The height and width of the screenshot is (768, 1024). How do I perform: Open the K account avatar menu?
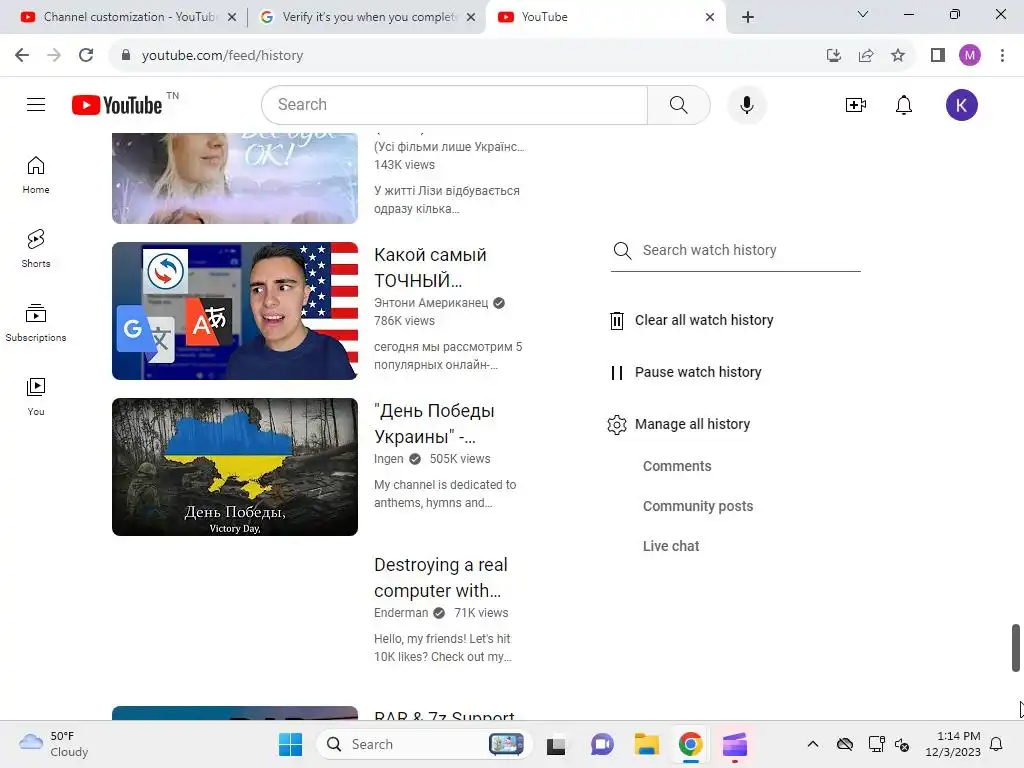[x=961, y=105]
